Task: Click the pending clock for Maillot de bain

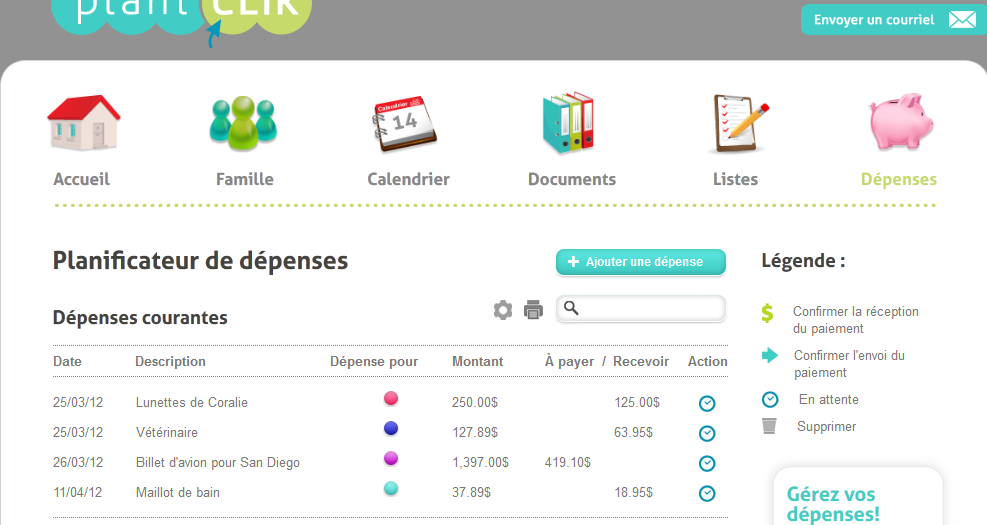Action: pos(707,493)
